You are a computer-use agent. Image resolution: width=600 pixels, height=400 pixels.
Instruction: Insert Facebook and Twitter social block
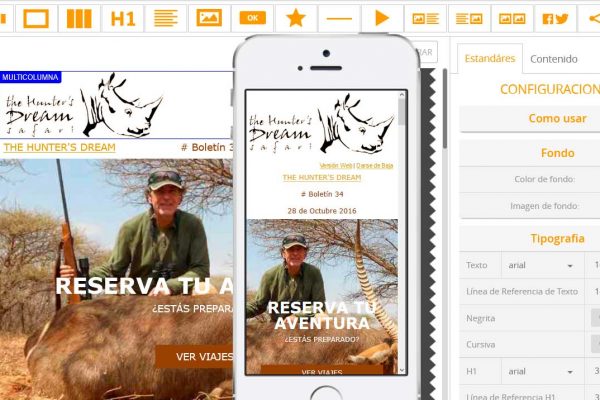(x=556, y=18)
